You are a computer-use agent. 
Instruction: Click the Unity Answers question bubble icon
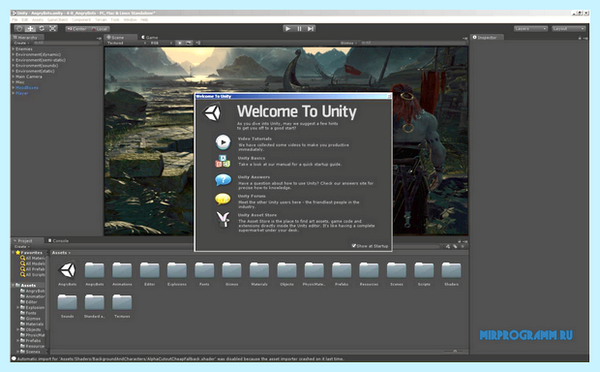(223, 180)
